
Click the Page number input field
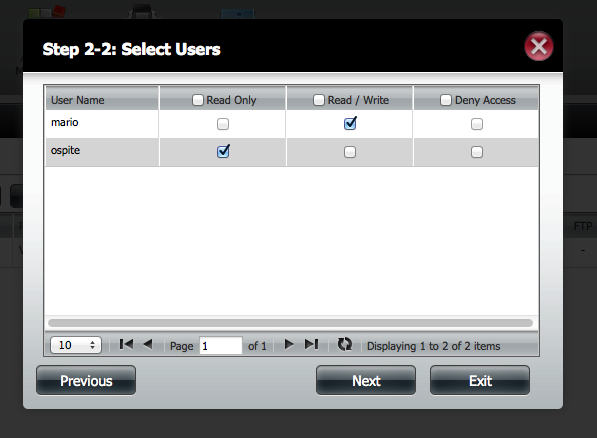pyautogui.click(x=220, y=345)
